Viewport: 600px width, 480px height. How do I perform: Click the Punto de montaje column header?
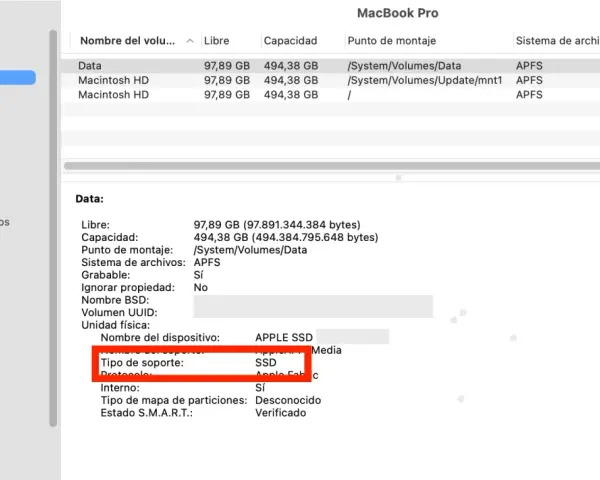pos(391,41)
